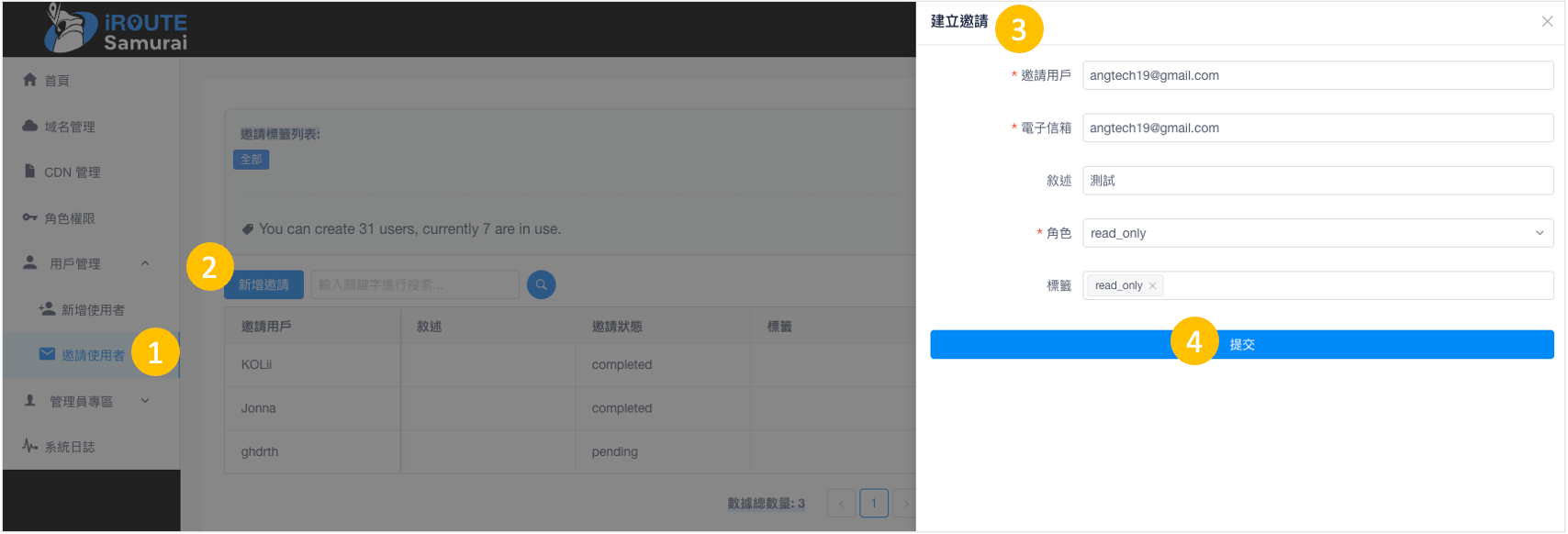Click the envelope icon for 邀請使用者

click(x=47, y=354)
